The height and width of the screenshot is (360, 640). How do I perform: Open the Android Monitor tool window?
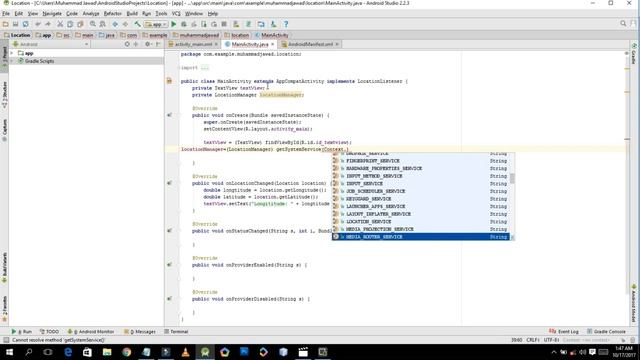[91, 331]
